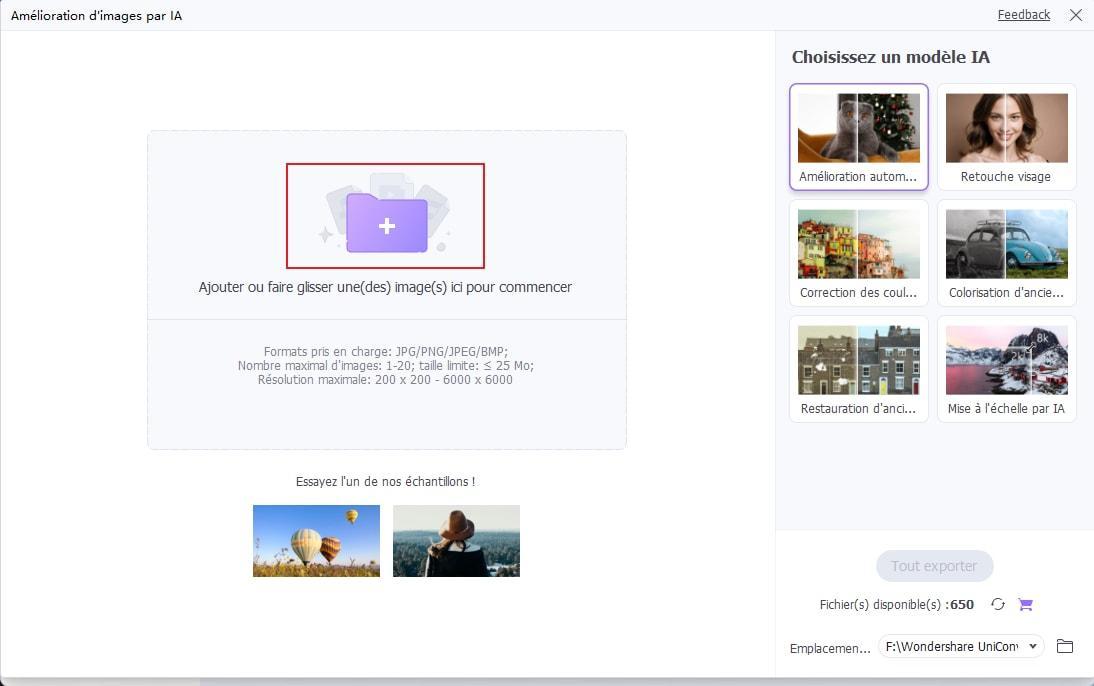Choose the Correction des coul... model
Screen dimensions: 1094x686
tap(859, 253)
